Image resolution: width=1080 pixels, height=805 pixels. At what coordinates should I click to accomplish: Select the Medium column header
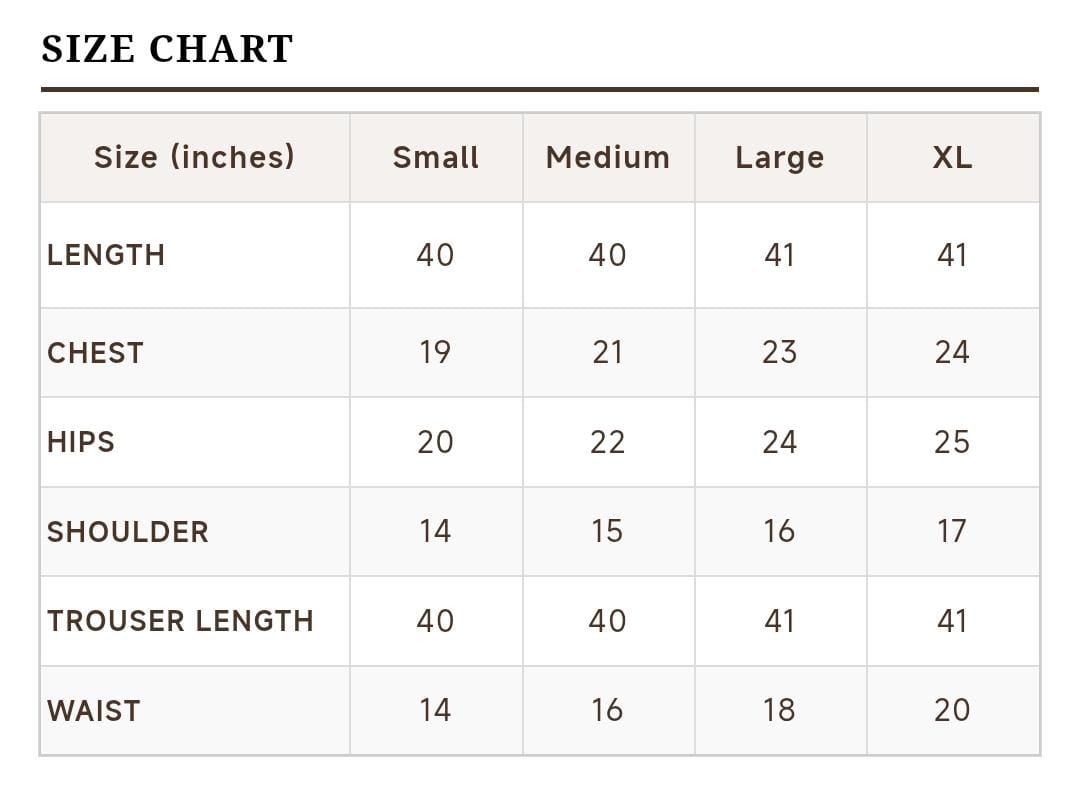608,157
